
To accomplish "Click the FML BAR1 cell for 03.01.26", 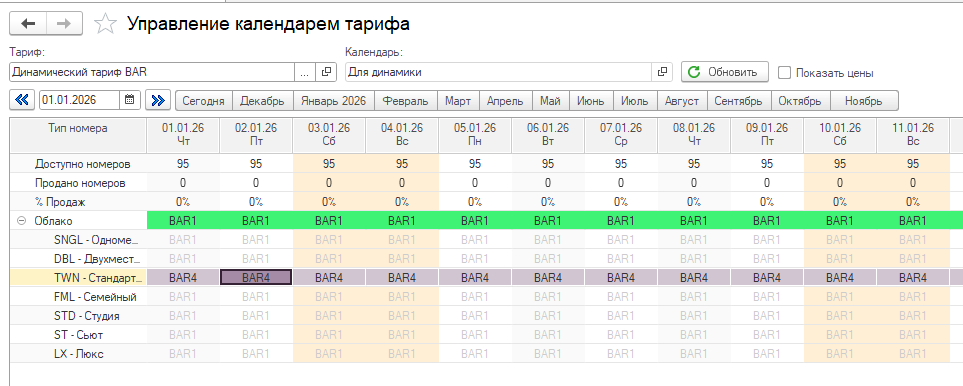I will pyautogui.click(x=329, y=297).
